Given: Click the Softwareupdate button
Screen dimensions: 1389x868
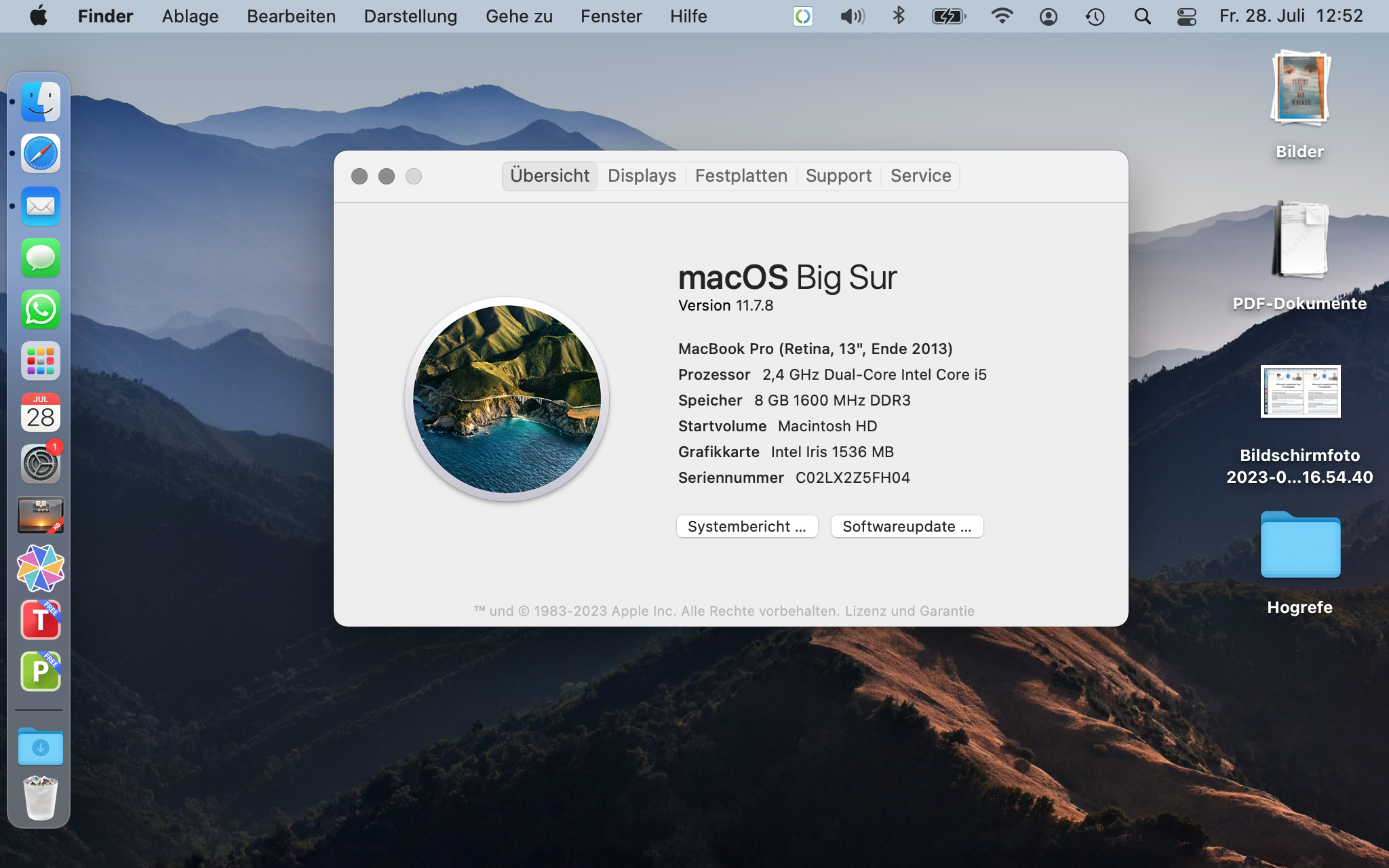Looking at the screenshot, I should tap(907, 526).
